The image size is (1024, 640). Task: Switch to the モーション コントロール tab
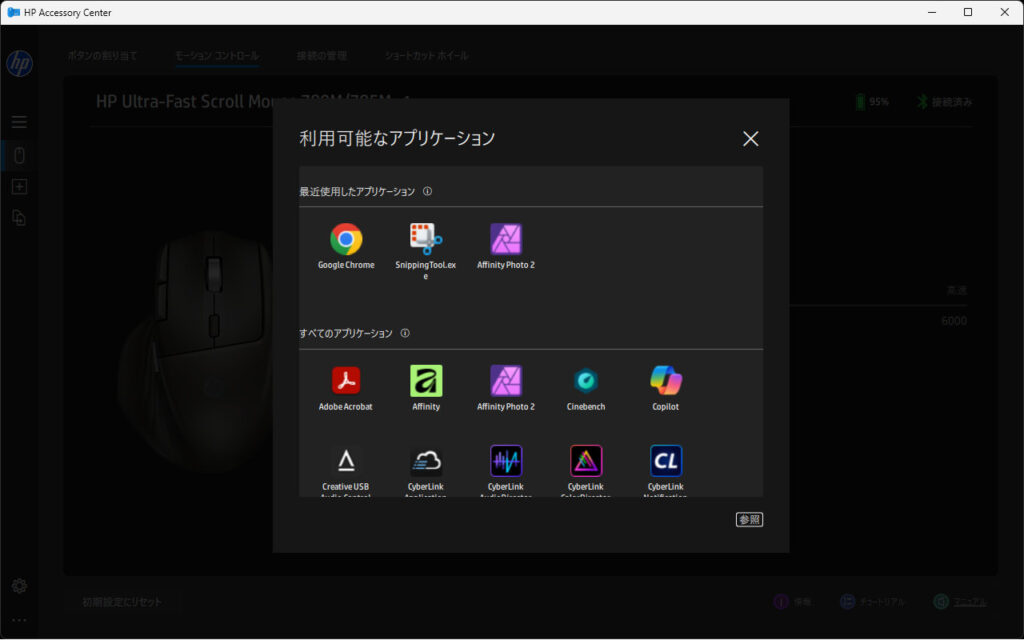click(217, 56)
